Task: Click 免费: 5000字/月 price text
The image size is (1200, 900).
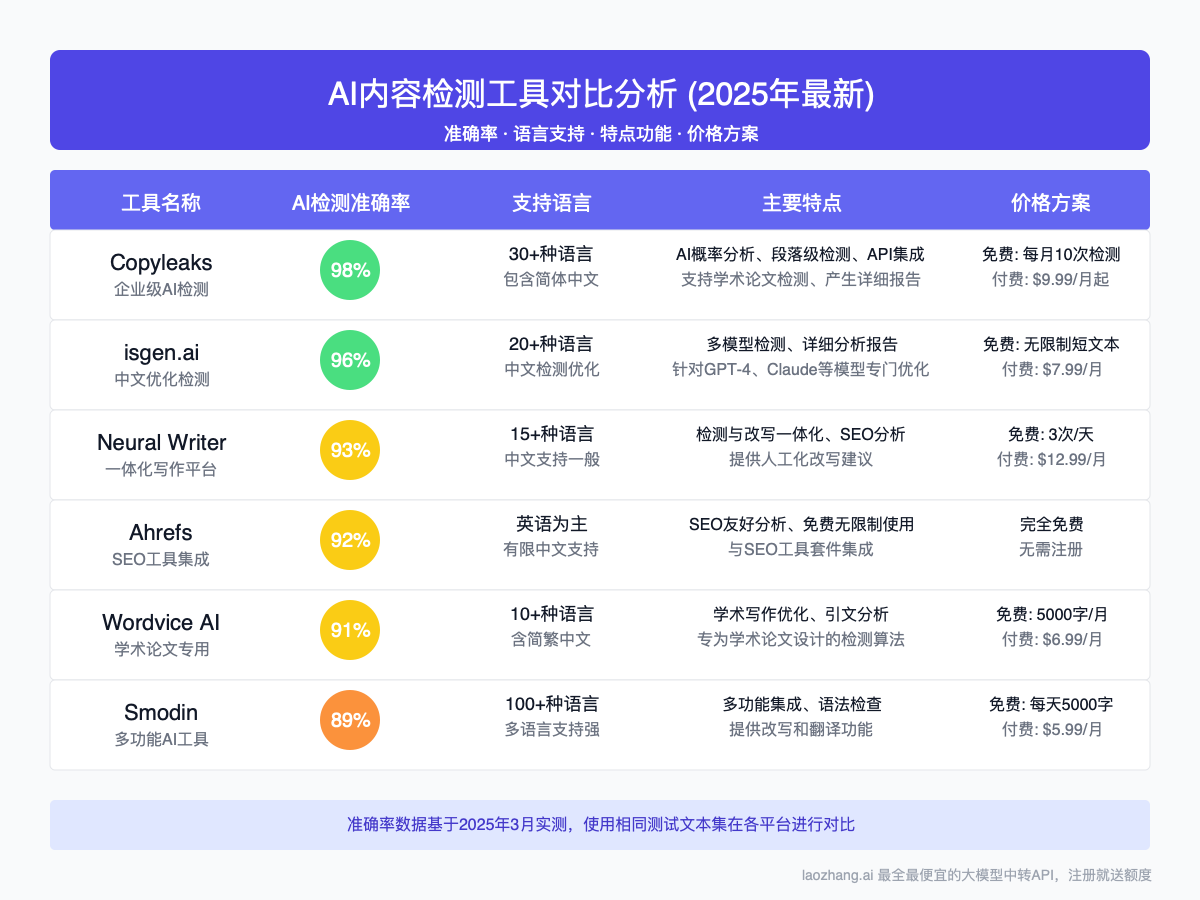Action: pos(1051,614)
